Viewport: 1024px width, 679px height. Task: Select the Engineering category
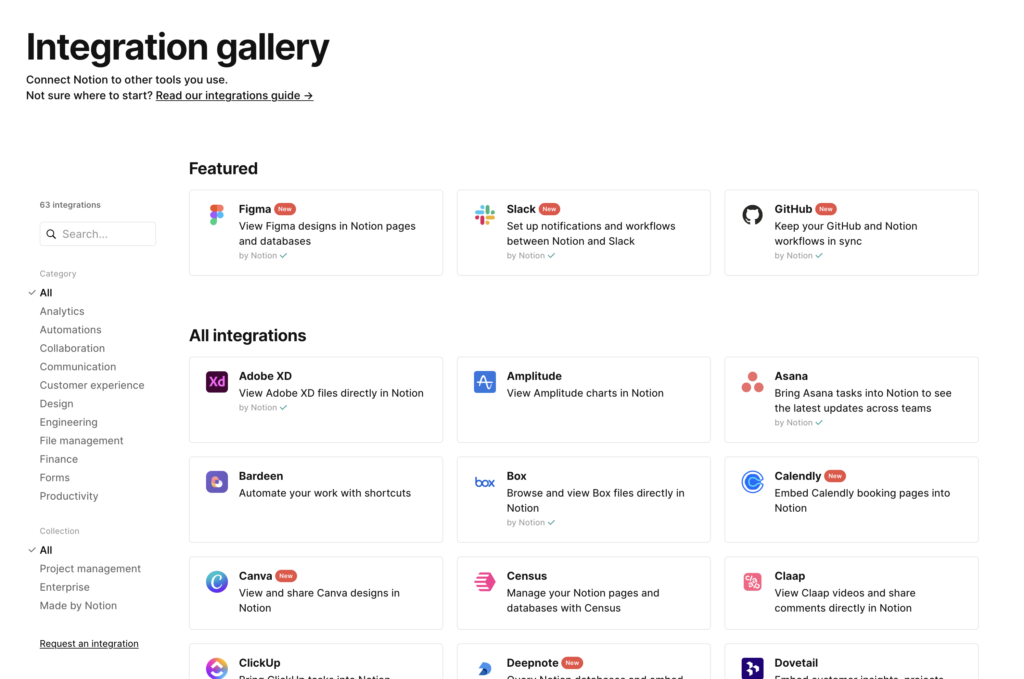click(x=68, y=421)
